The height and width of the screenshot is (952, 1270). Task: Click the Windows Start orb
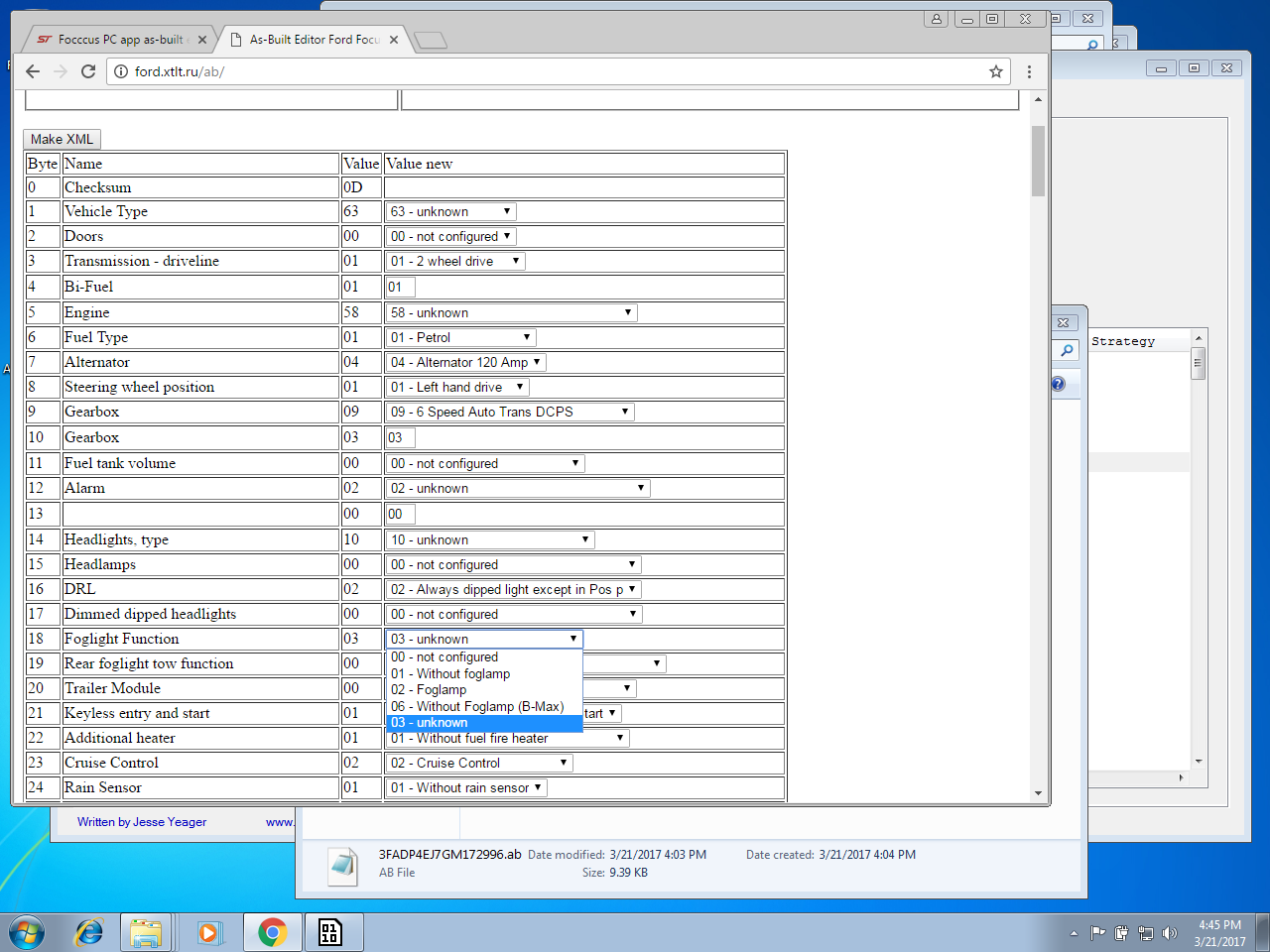coord(27,932)
